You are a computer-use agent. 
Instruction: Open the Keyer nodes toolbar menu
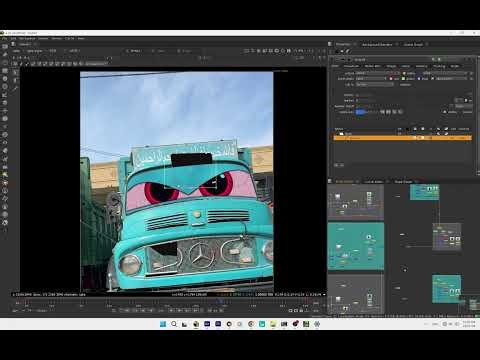pyautogui.click(x=5, y=95)
